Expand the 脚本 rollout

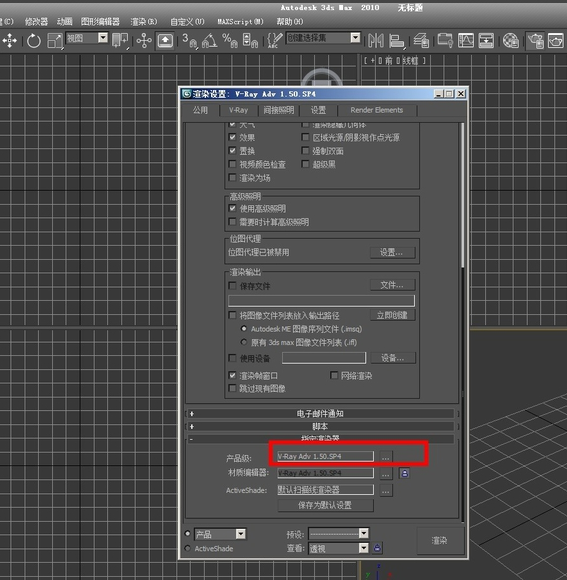[x=320, y=426]
